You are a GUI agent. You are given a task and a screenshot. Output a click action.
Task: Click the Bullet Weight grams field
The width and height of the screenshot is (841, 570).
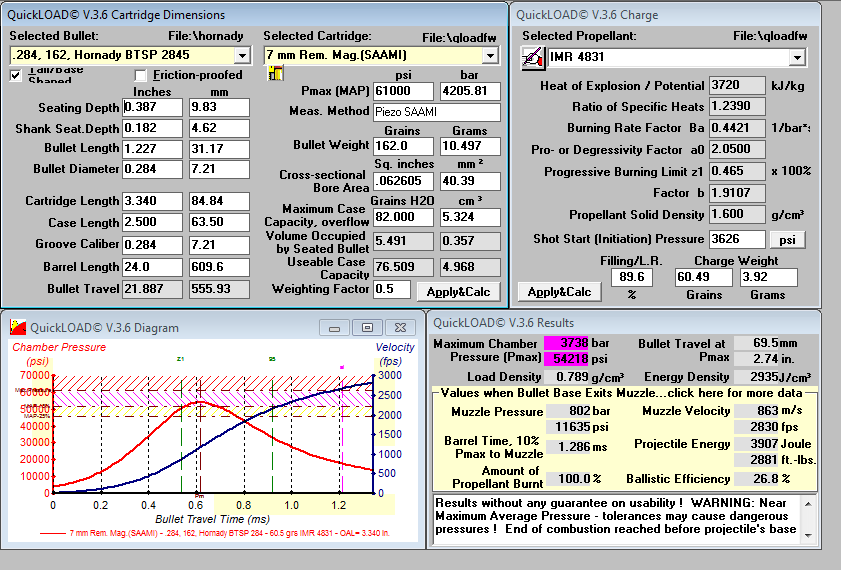470,146
